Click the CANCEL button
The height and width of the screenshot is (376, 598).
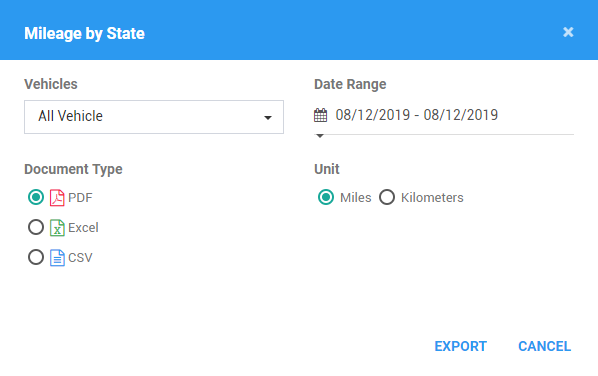click(544, 346)
